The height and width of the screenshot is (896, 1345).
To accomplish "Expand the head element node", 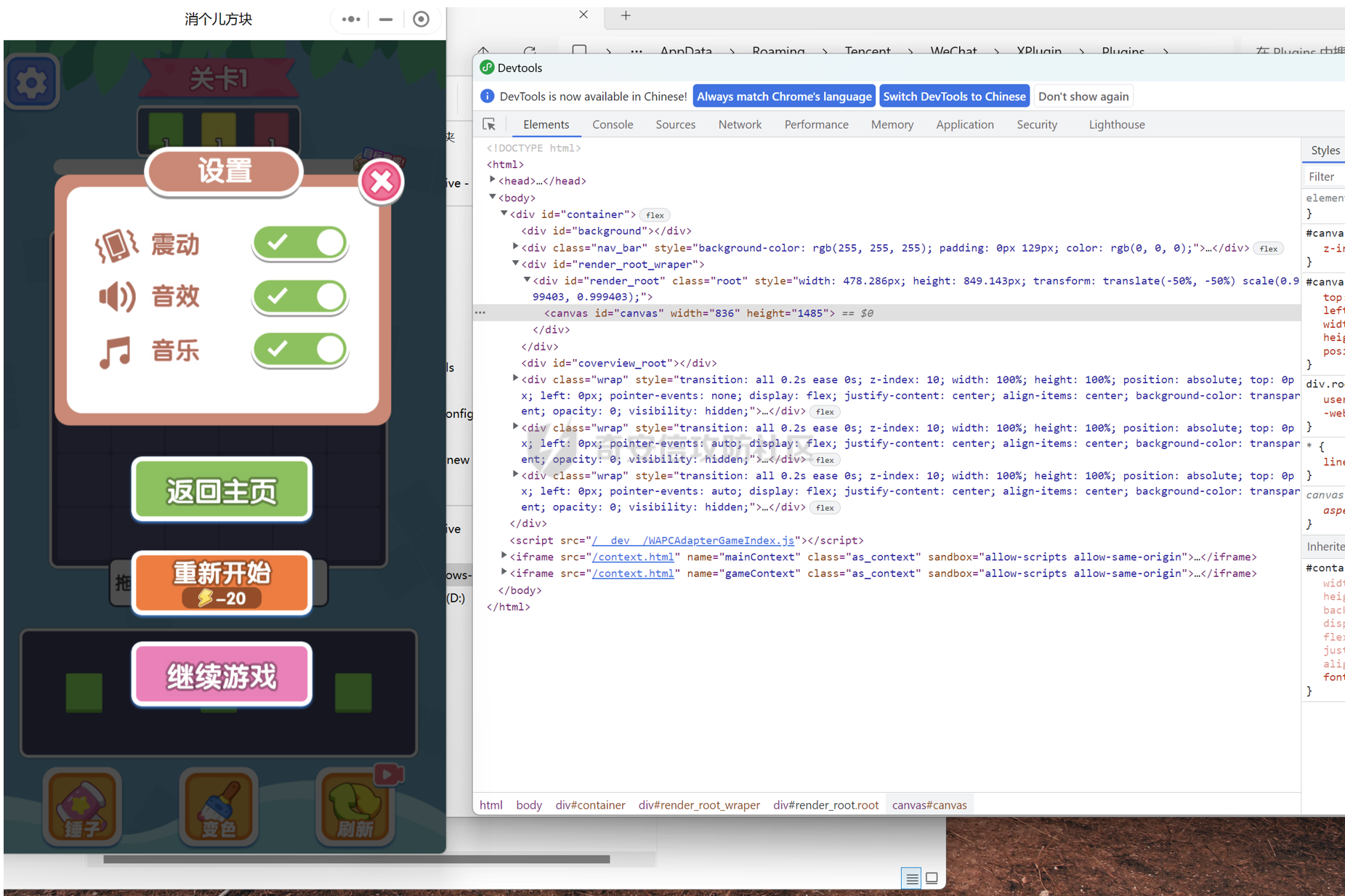I will tap(493, 180).
